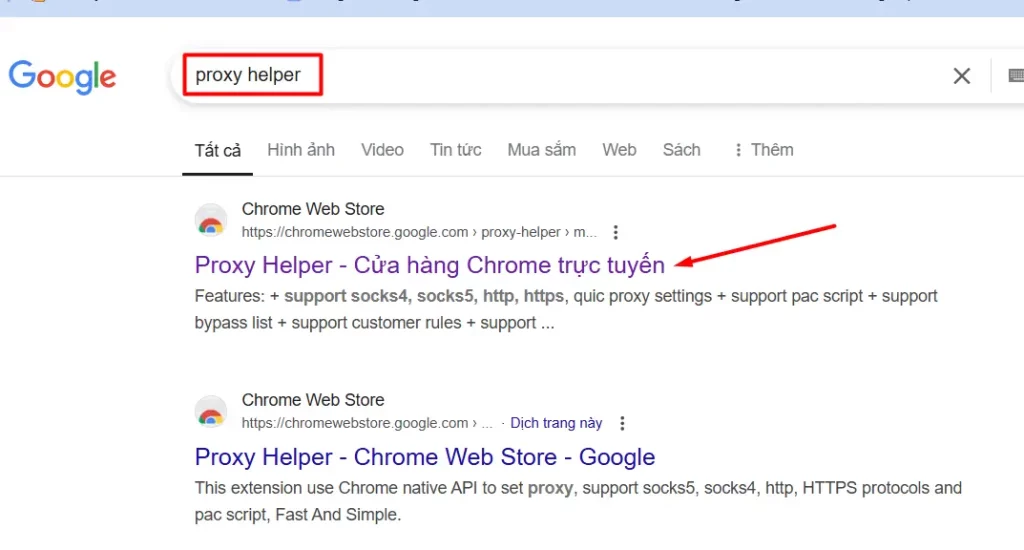Open "Proxy Helper - Chrome Web Store - Google" result

[424, 457]
